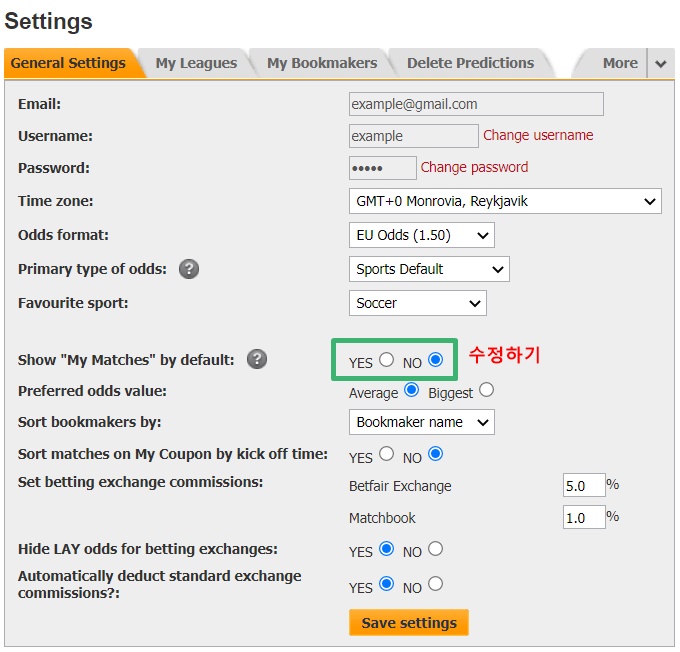The height and width of the screenshot is (652, 680).
Task: Click the Change password link
Action: (474, 167)
